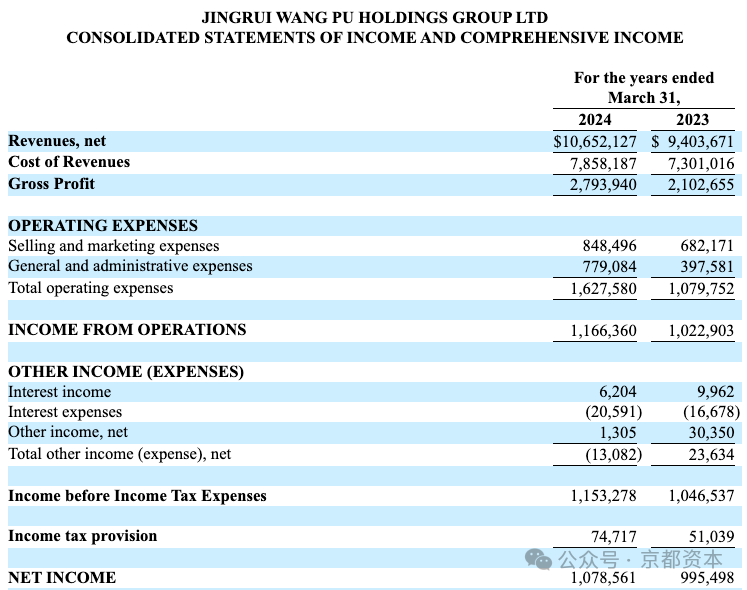Image resolution: width=747 pixels, height=590 pixels.
Task: Click the statement title JINGRUI WANG PU HOLDINGS
Action: pos(374,18)
